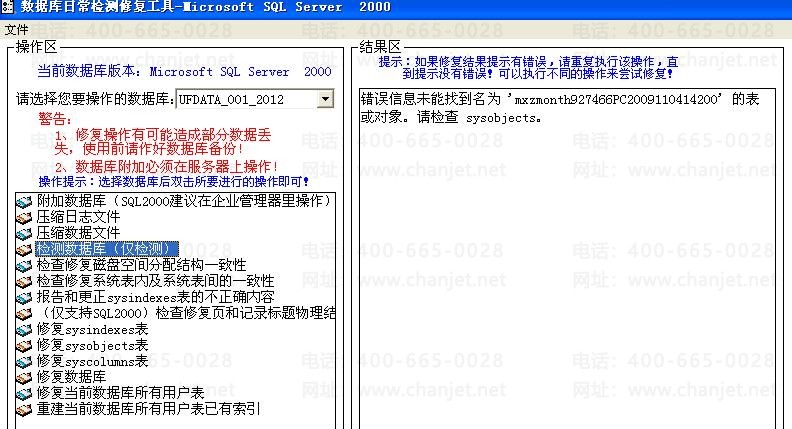Click the icon beside 修复当前数据库所有用户表
792x429 pixels.
24,394
